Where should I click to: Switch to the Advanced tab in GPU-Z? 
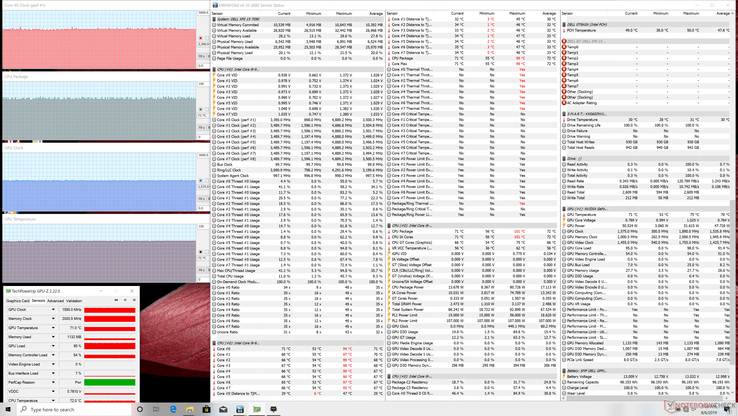click(55, 300)
